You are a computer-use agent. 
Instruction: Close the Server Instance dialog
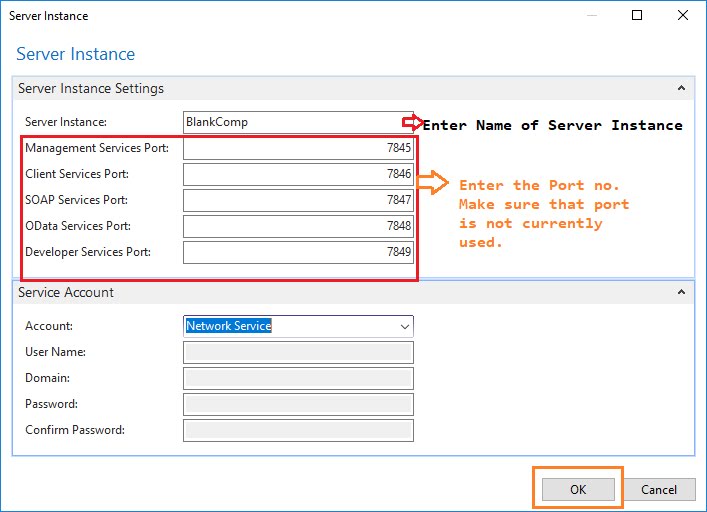point(683,15)
